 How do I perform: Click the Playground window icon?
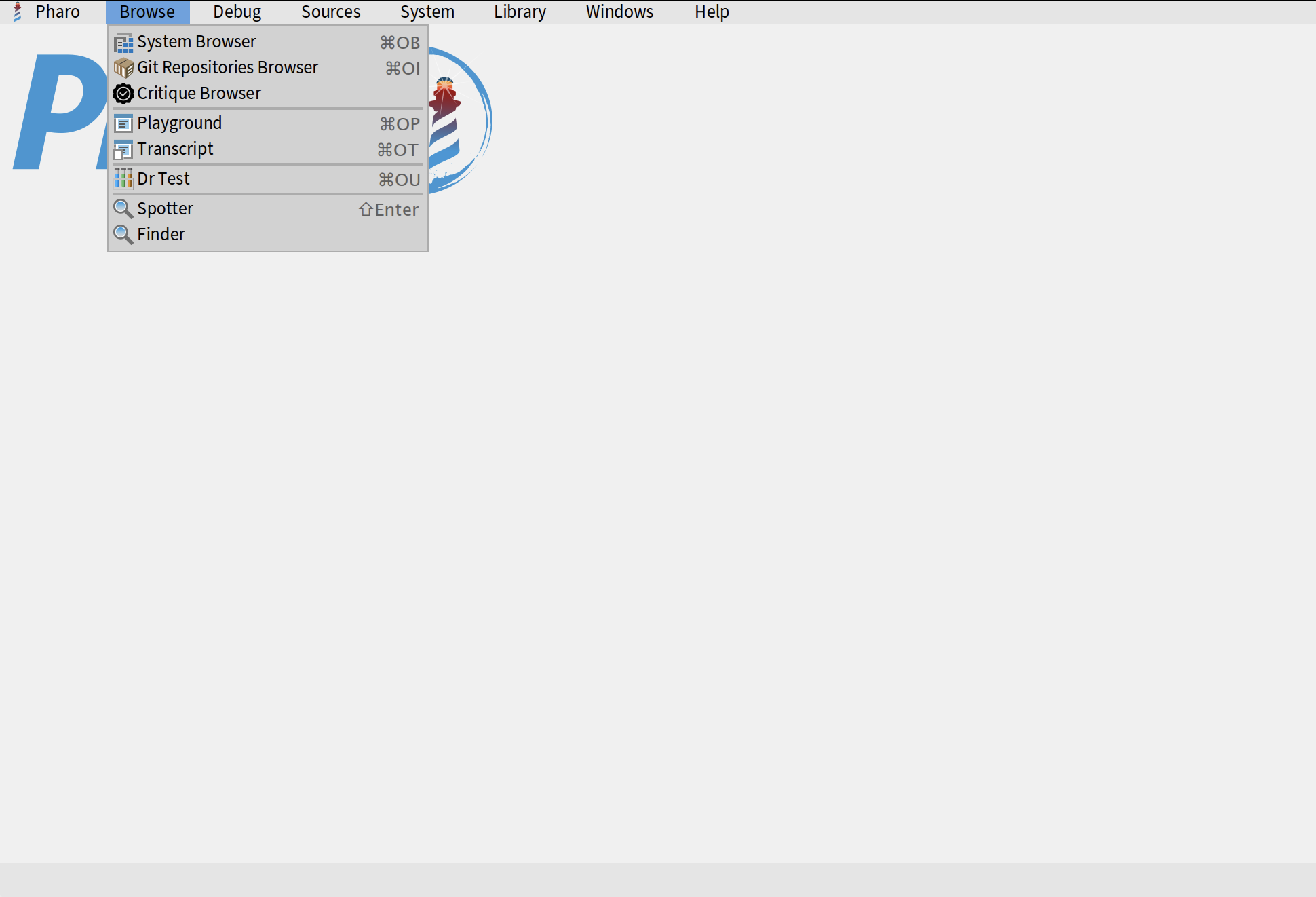pos(123,123)
